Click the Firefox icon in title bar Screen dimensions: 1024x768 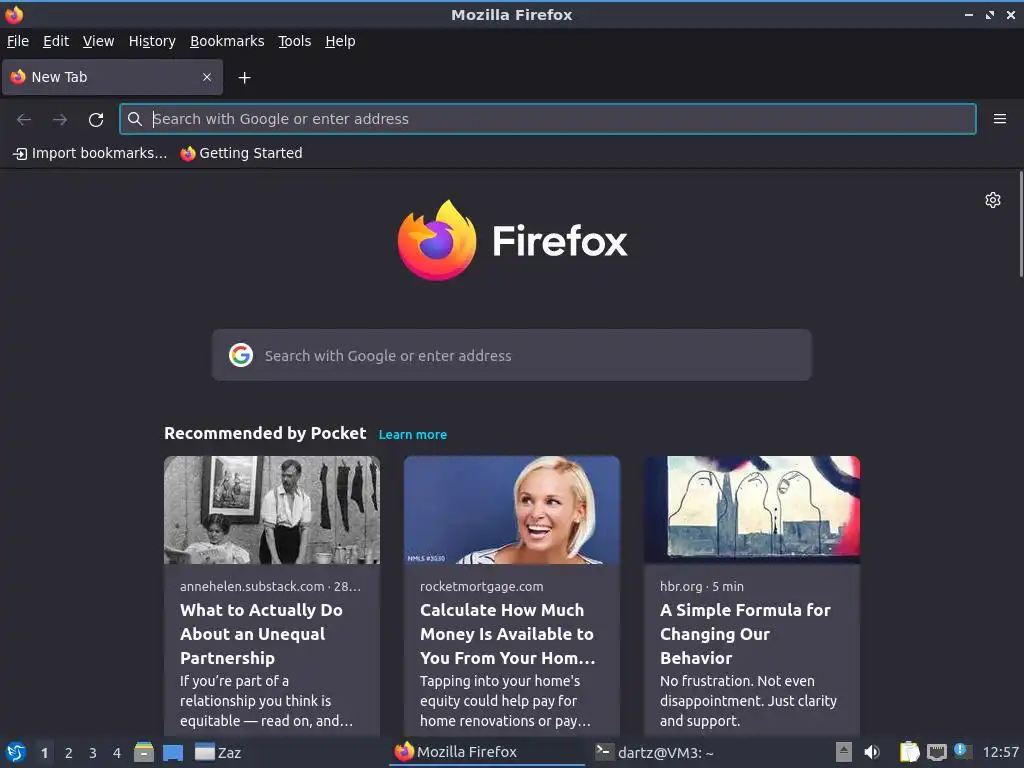point(14,14)
